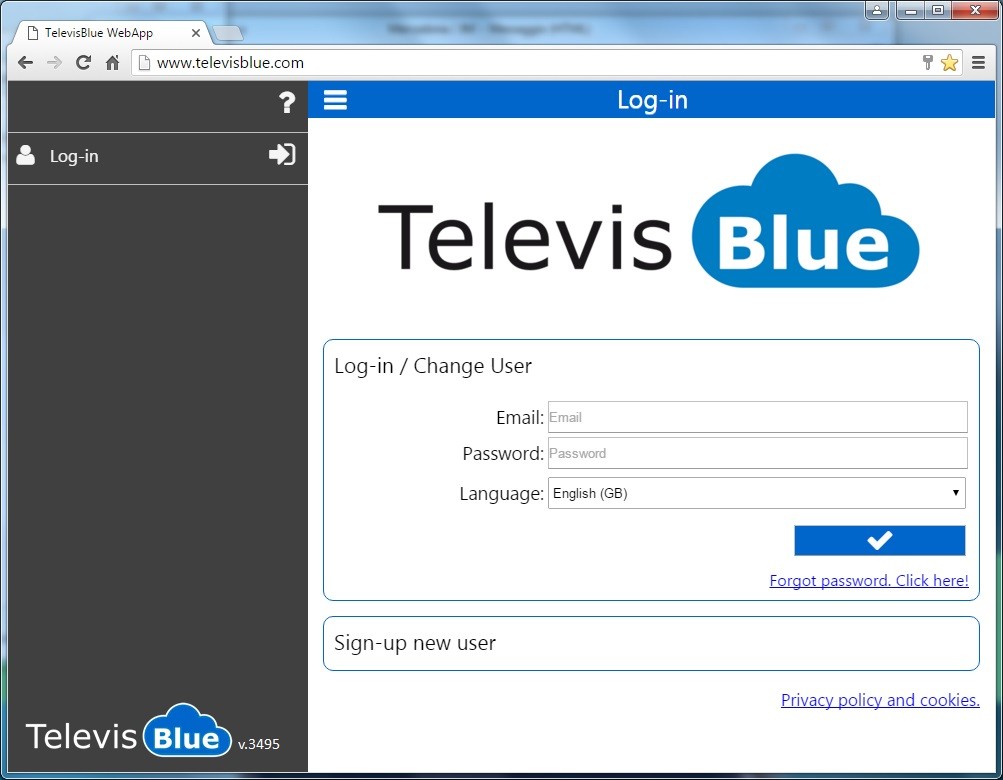Open the Language dropdown
The height and width of the screenshot is (780, 1003).
coord(757,493)
